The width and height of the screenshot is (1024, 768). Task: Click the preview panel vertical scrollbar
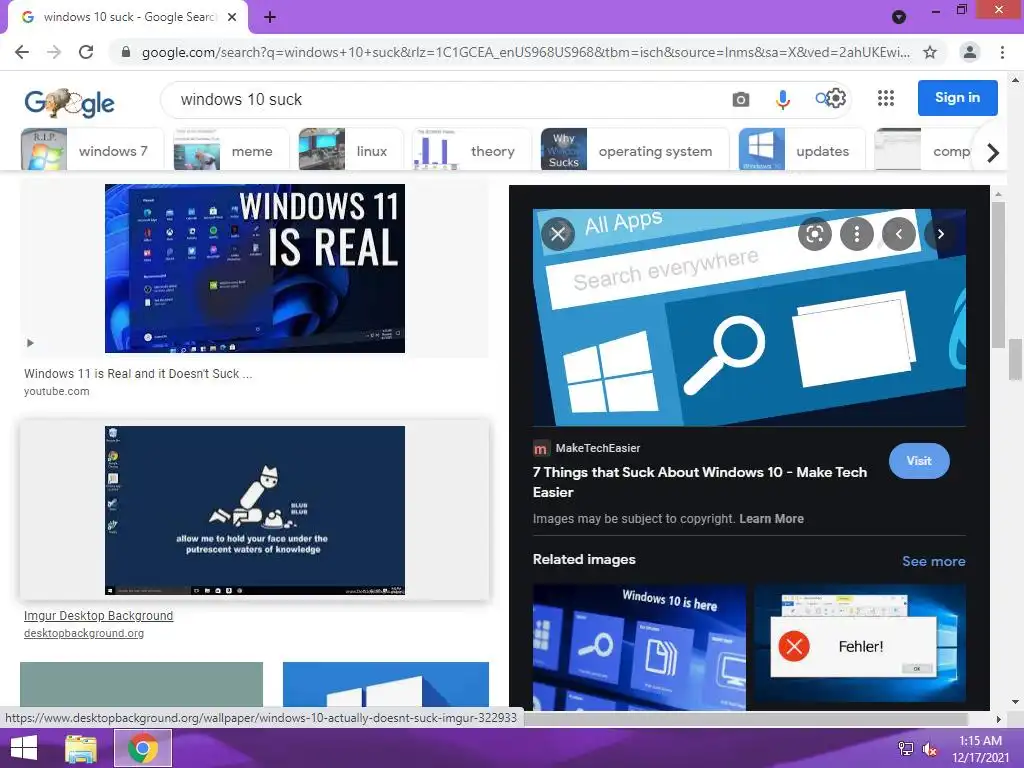click(x=998, y=274)
